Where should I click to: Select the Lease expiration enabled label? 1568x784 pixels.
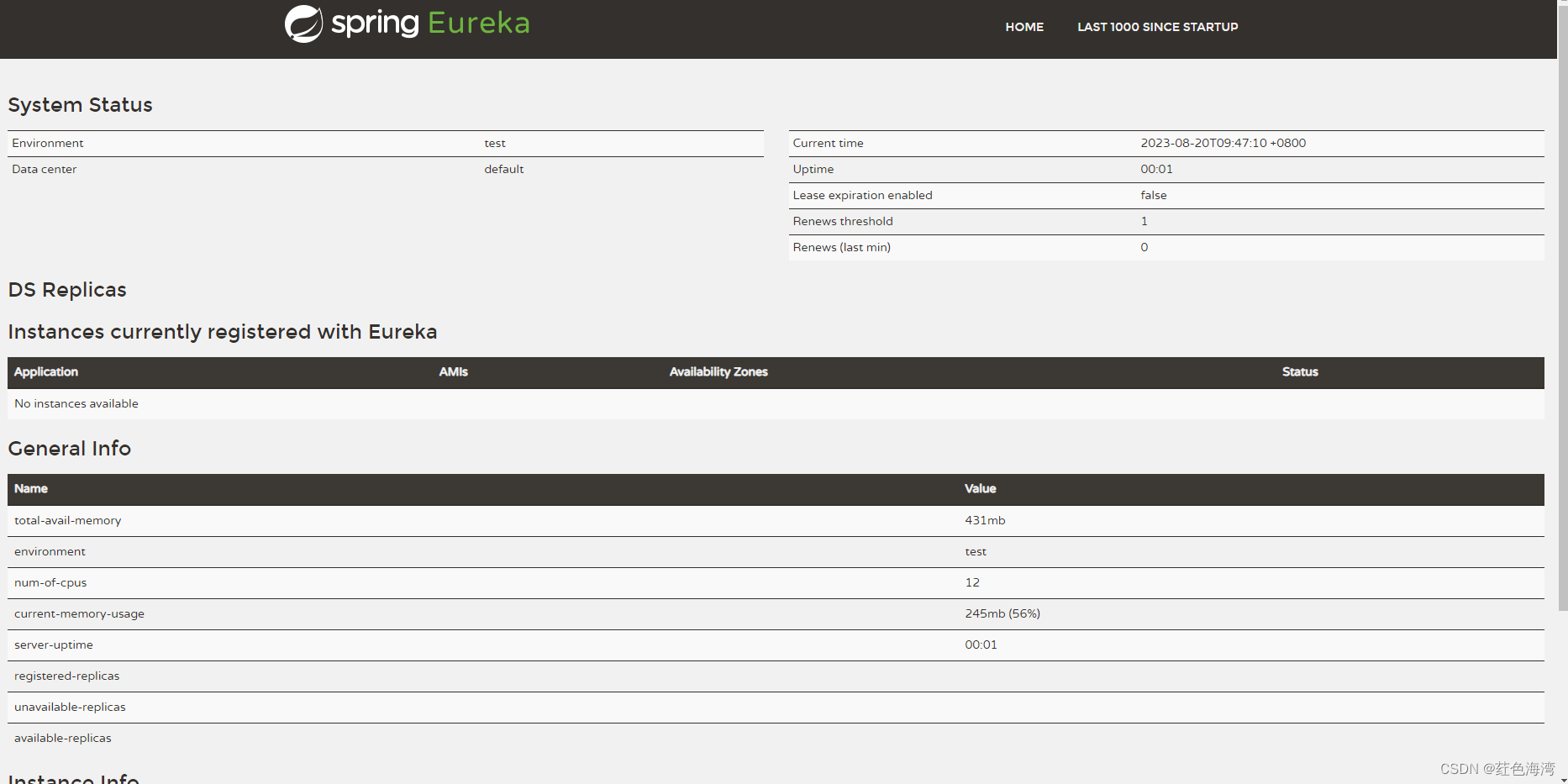(x=862, y=196)
